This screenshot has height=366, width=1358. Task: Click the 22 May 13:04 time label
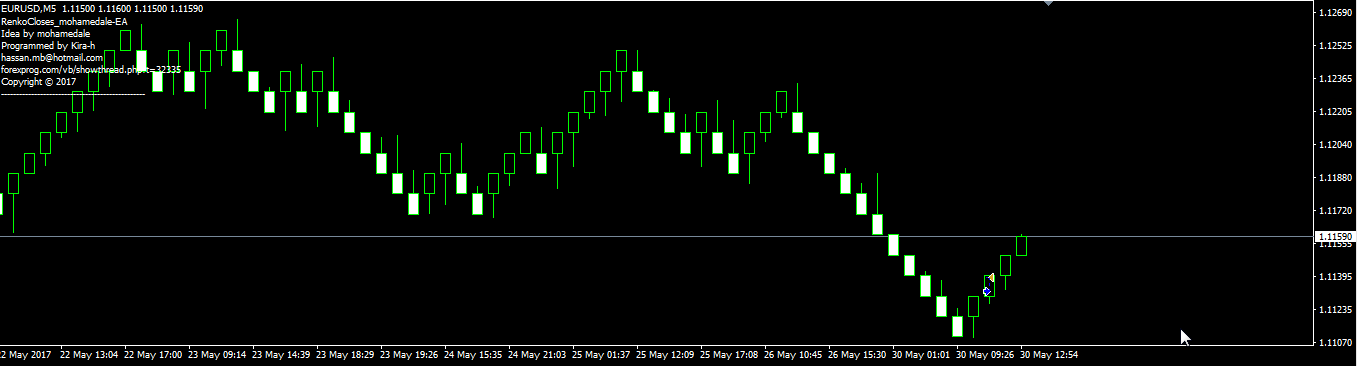[x=89, y=354]
